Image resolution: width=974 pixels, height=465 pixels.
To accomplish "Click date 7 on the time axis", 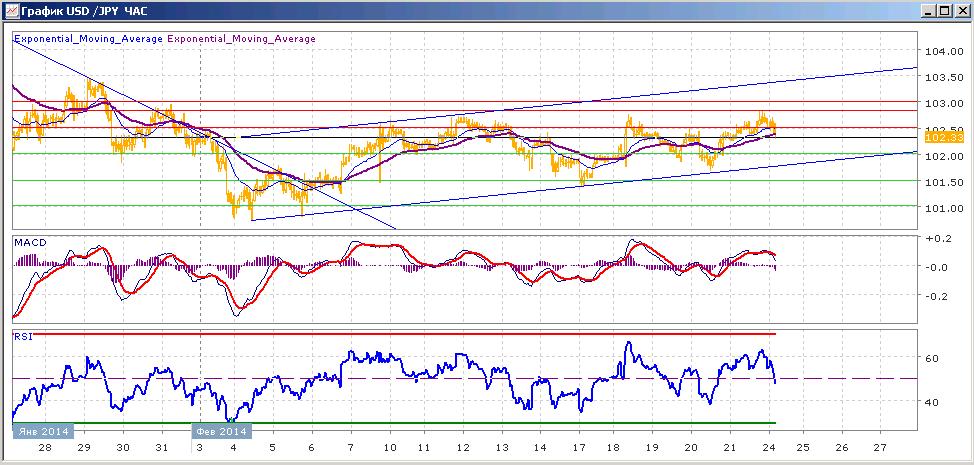I will click(351, 448).
